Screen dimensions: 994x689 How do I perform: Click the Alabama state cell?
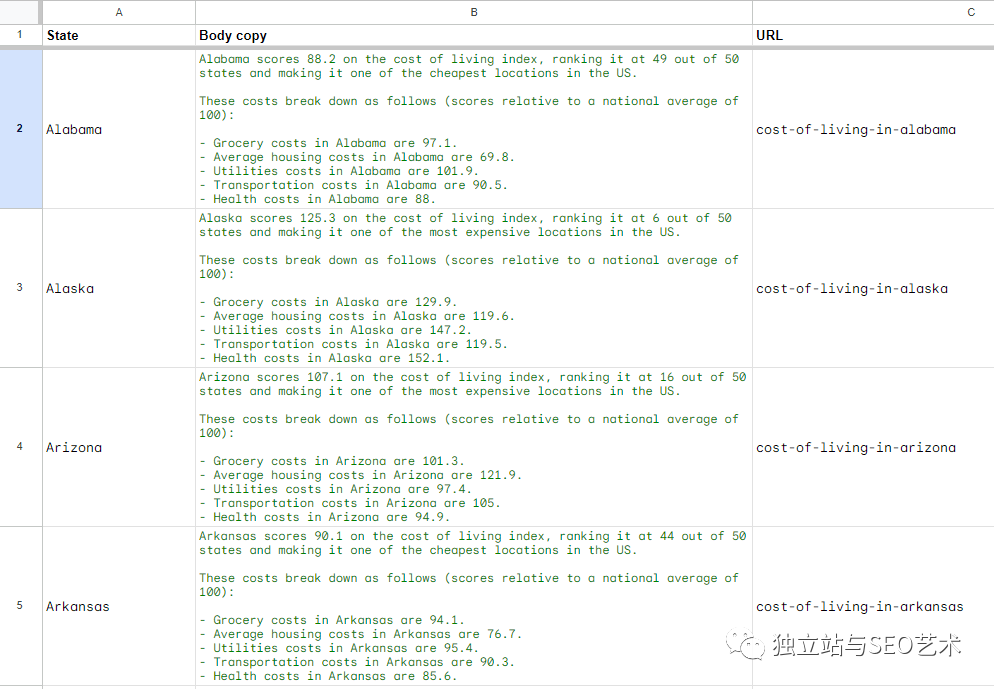coord(119,129)
